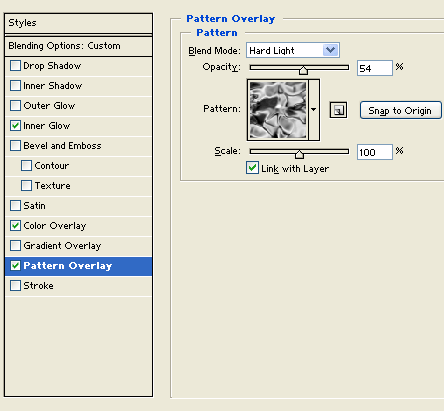Select the Drop Shadow style label
The height and width of the screenshot is (411, 444).
point(52,66)
